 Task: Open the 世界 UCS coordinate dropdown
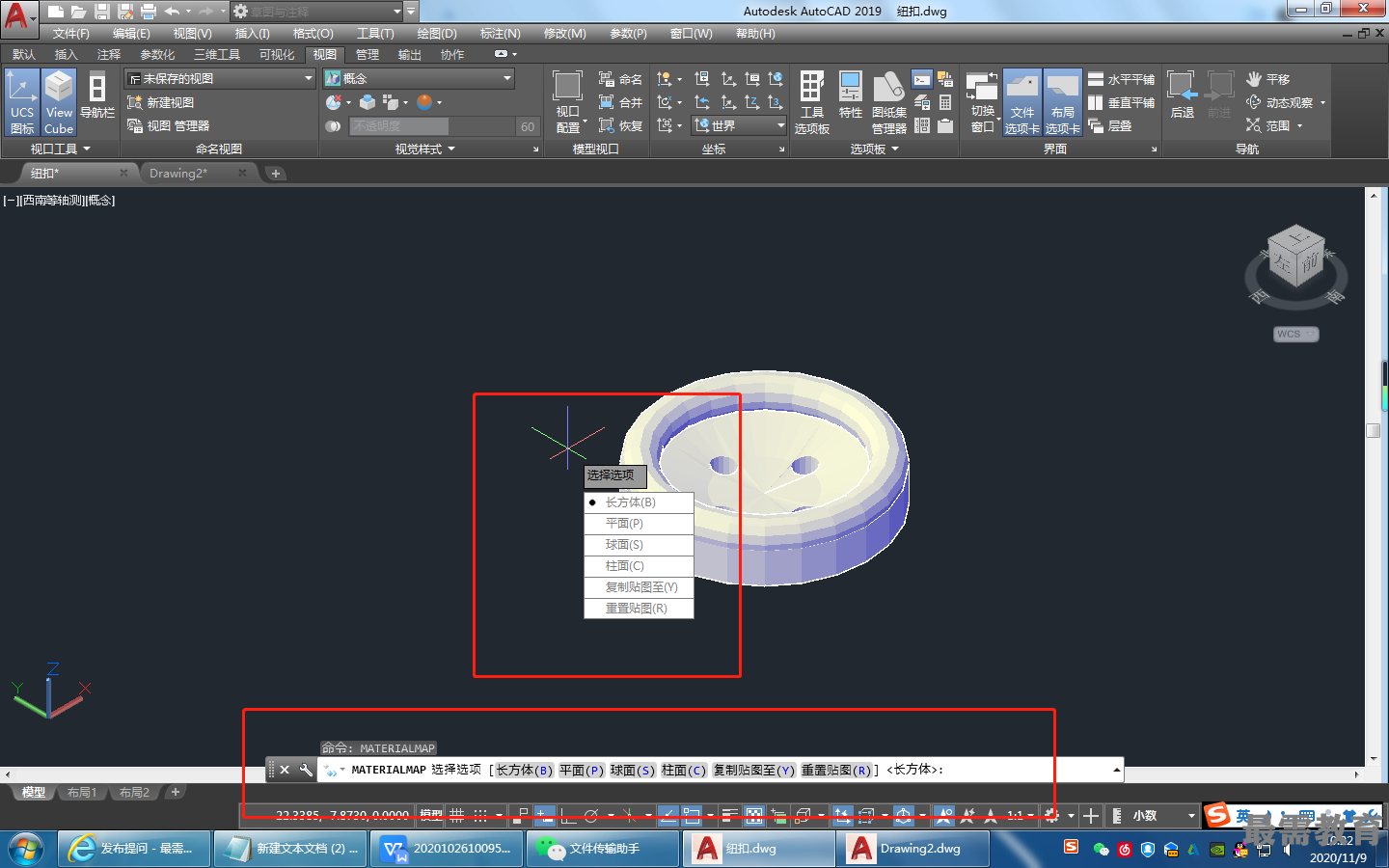click(x=739, y=125)
